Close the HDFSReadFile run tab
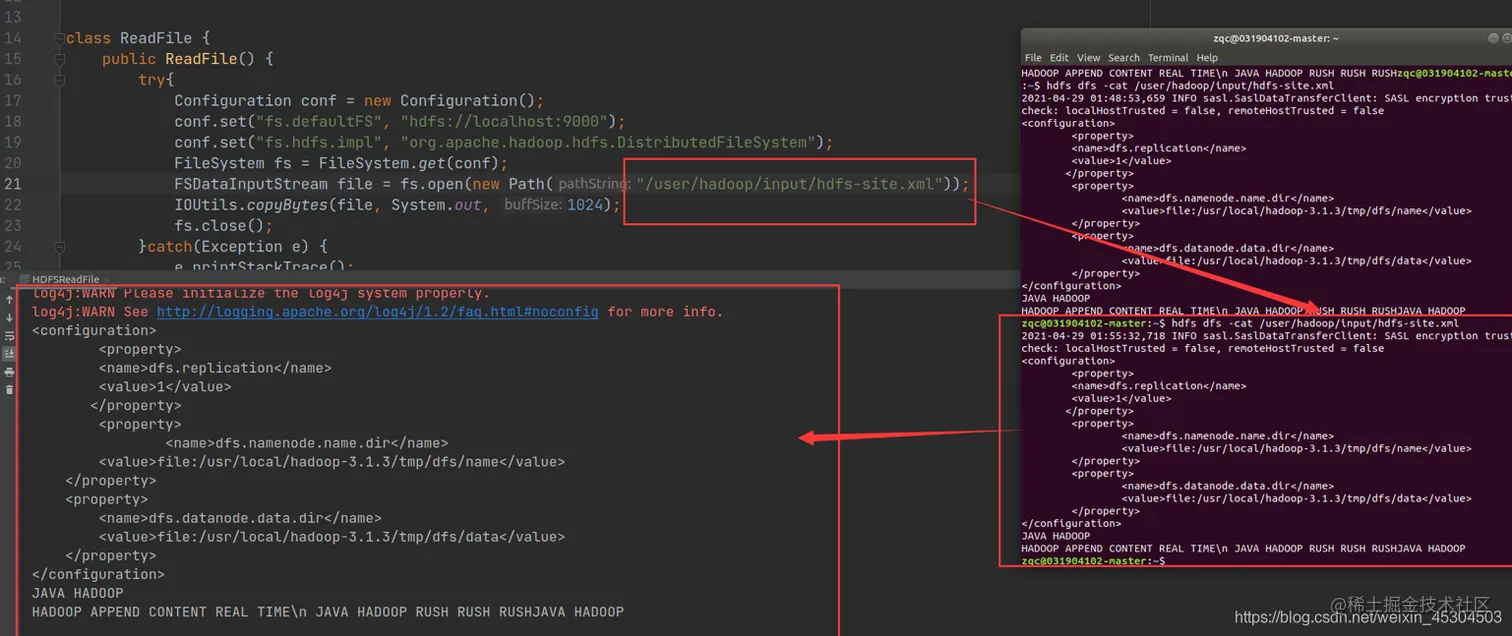 [x=107, y=280]
